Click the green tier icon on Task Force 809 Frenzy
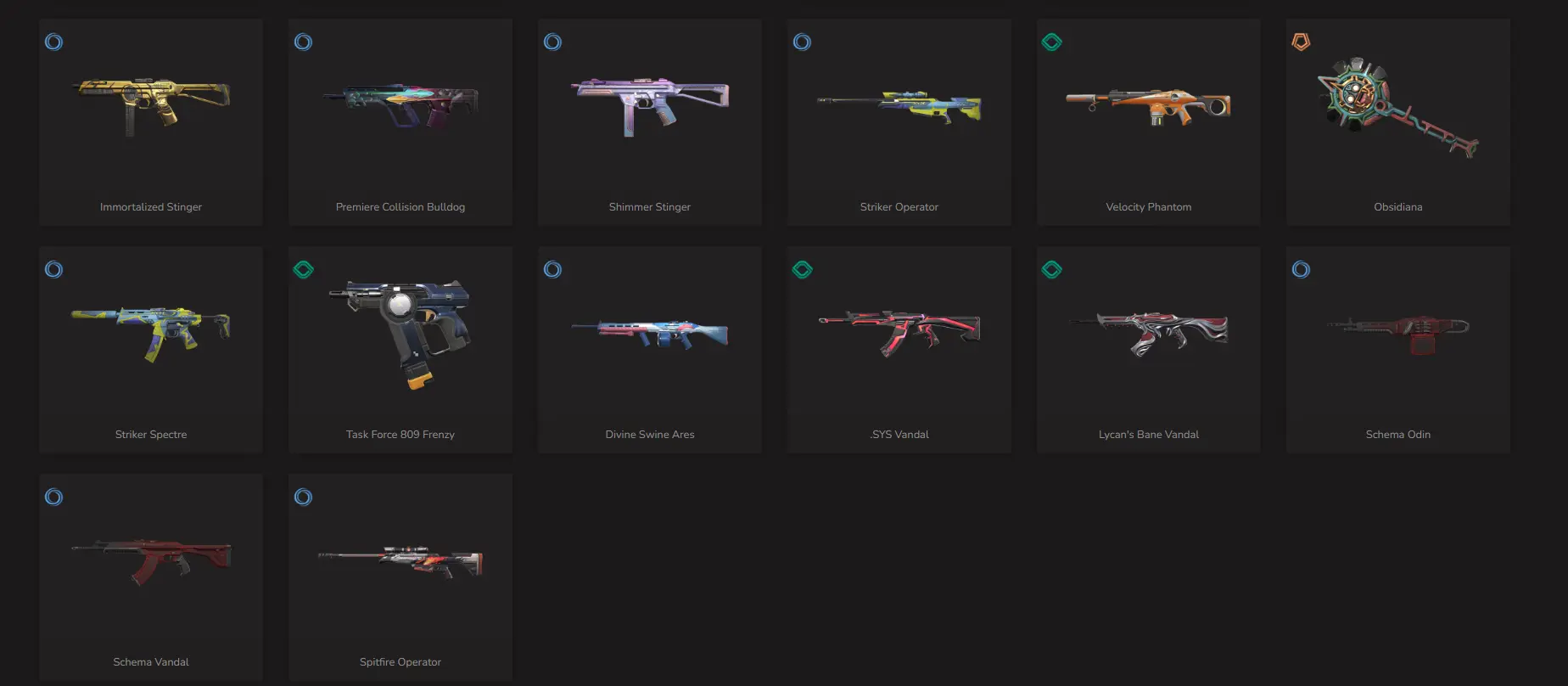The height and width of the screenshot is (686, 1568). click(x=303, y=269)
